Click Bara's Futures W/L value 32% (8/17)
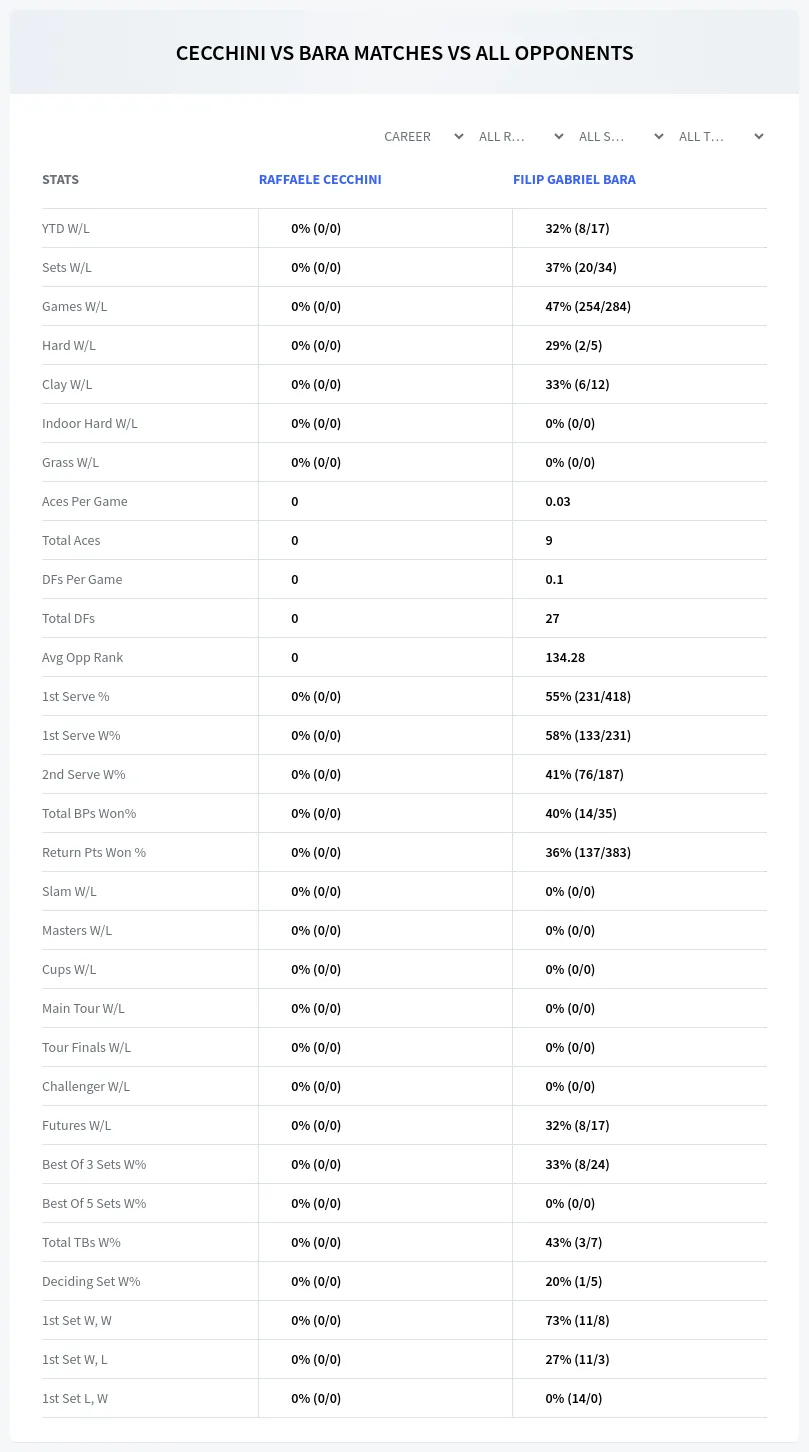This screenshot has height=1452, width=809. 577,1125
